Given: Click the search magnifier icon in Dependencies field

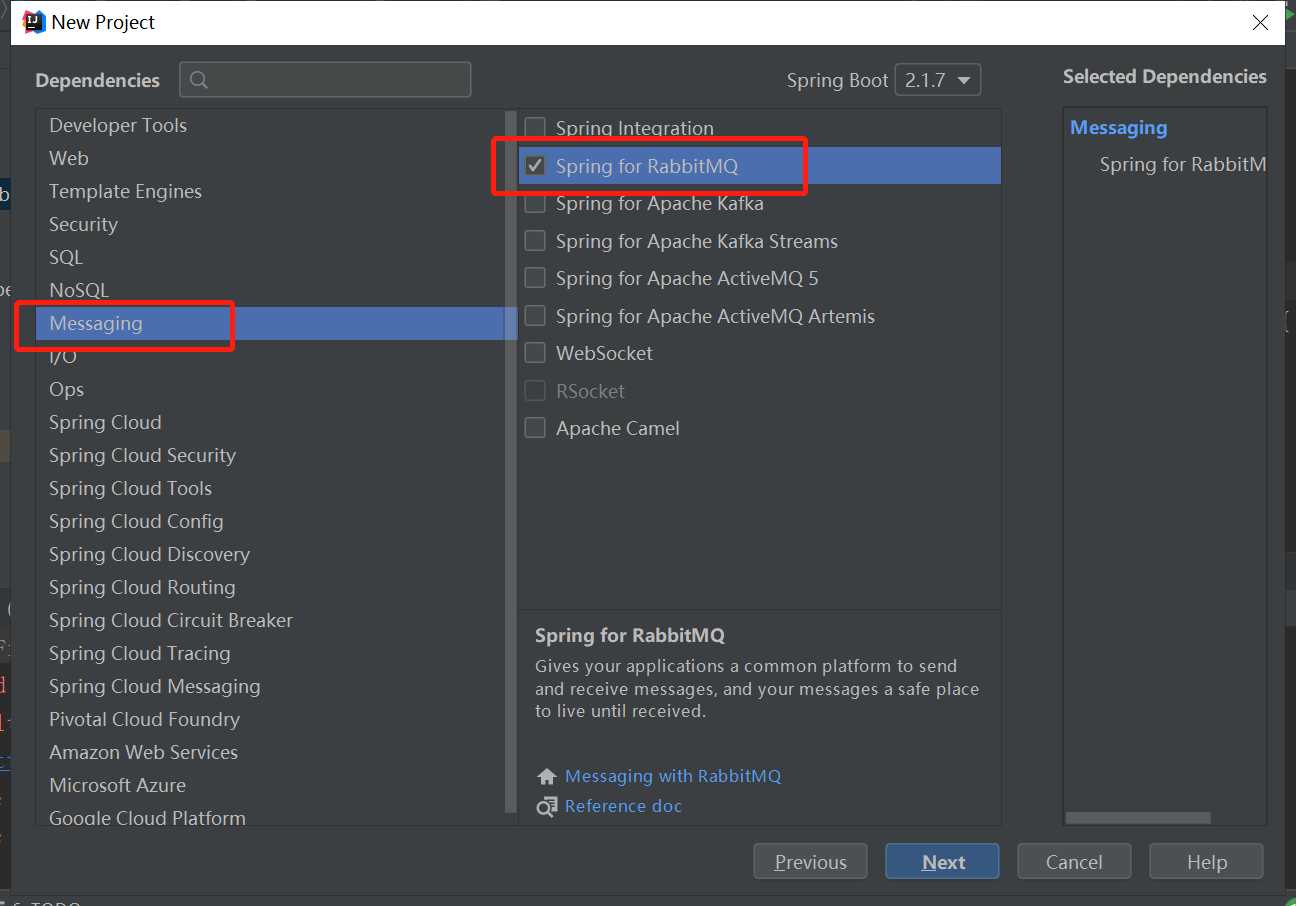Looking at the screenshot, I should tap(198, 80).
